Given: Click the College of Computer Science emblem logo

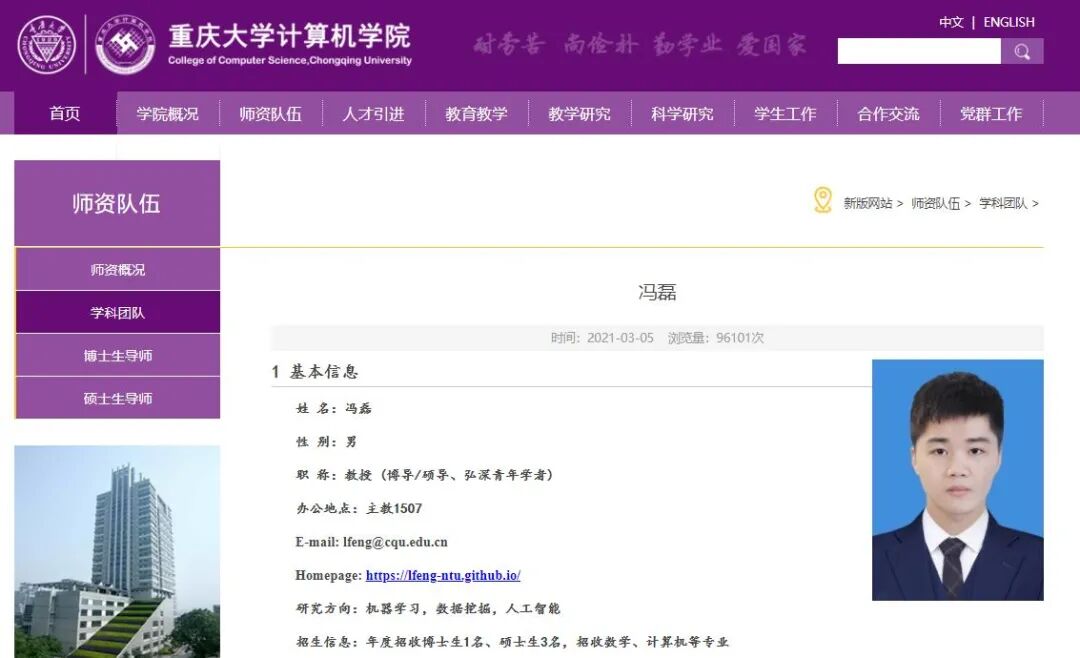Looking at the screenshot, I should pyautogui.click(x=125, y=45).
